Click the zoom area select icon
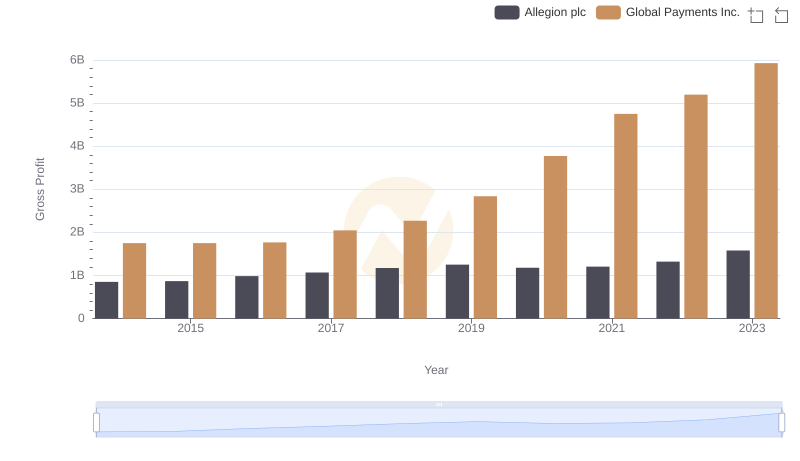The width and height of the screenshot is (800, 461). (x=756, y=15)
